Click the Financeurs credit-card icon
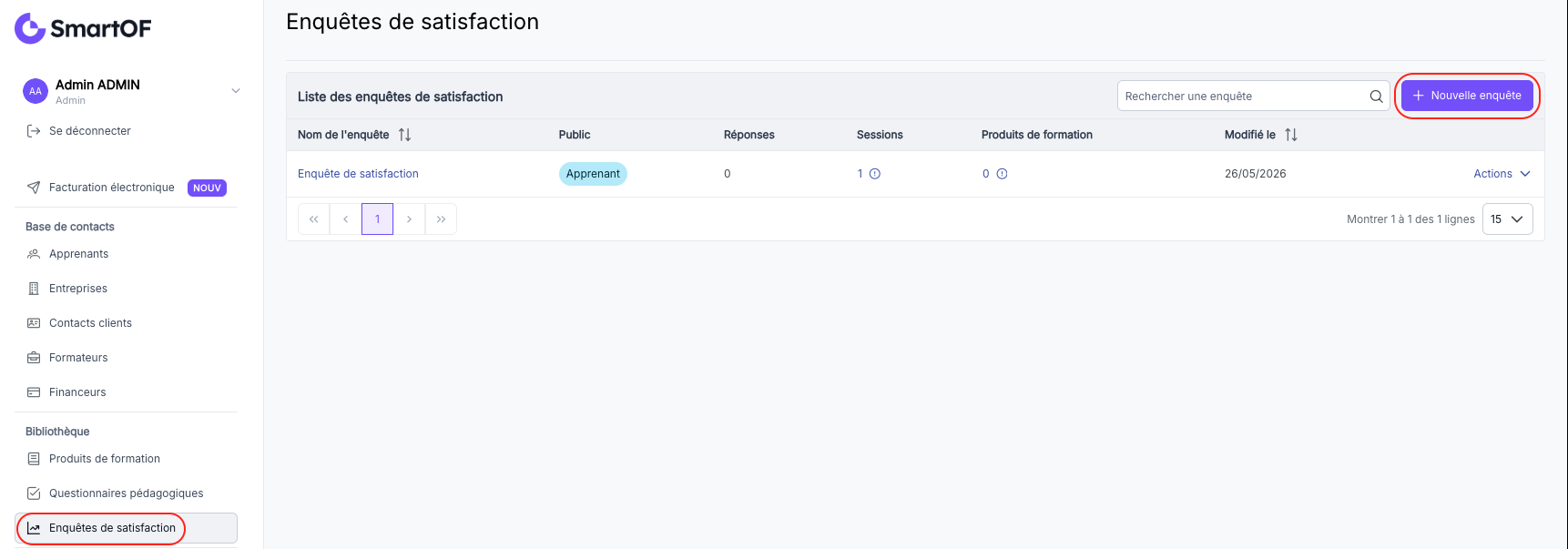The height and width of the screenshot is (549, 1568). tap(34, 392)
